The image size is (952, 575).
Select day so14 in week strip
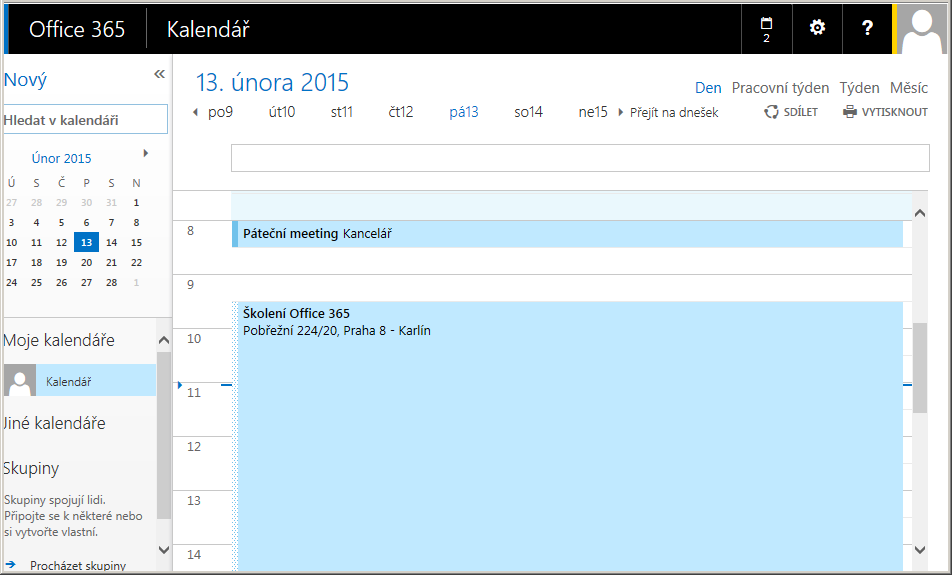528,112
